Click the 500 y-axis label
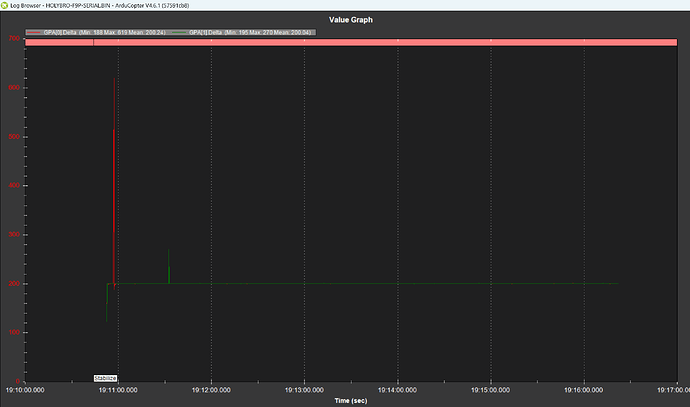This screenshot has height=407, width=690. coord(14,136)
